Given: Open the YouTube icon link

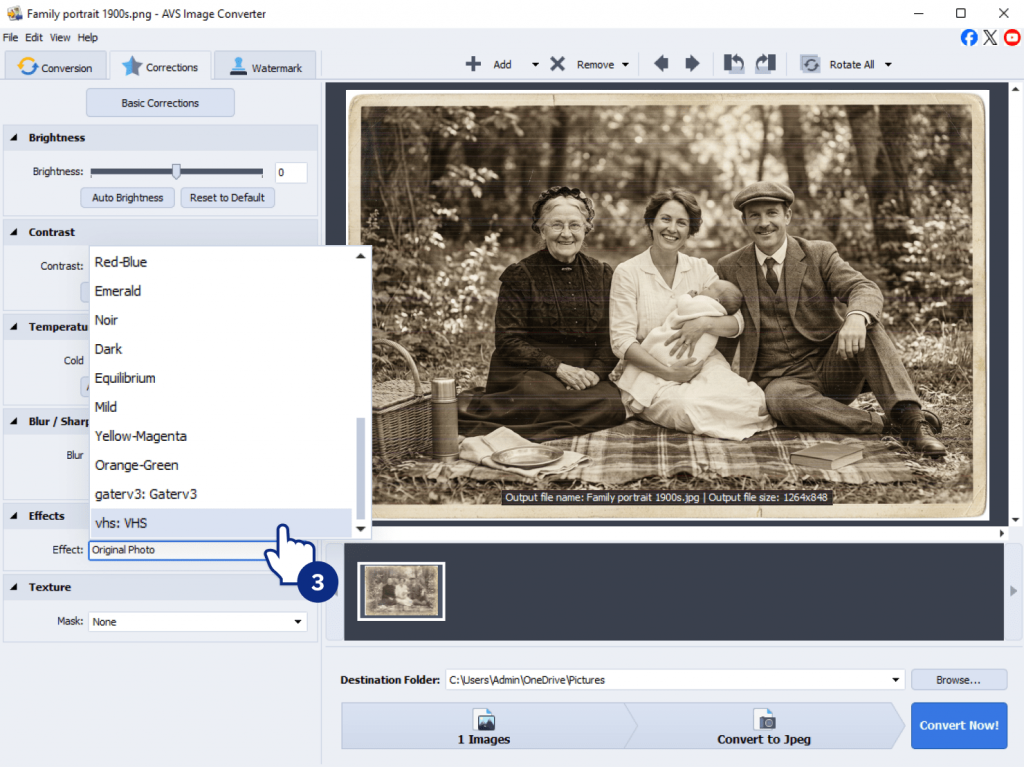Looking at the screenshot, I should (x=1012, y=37).
